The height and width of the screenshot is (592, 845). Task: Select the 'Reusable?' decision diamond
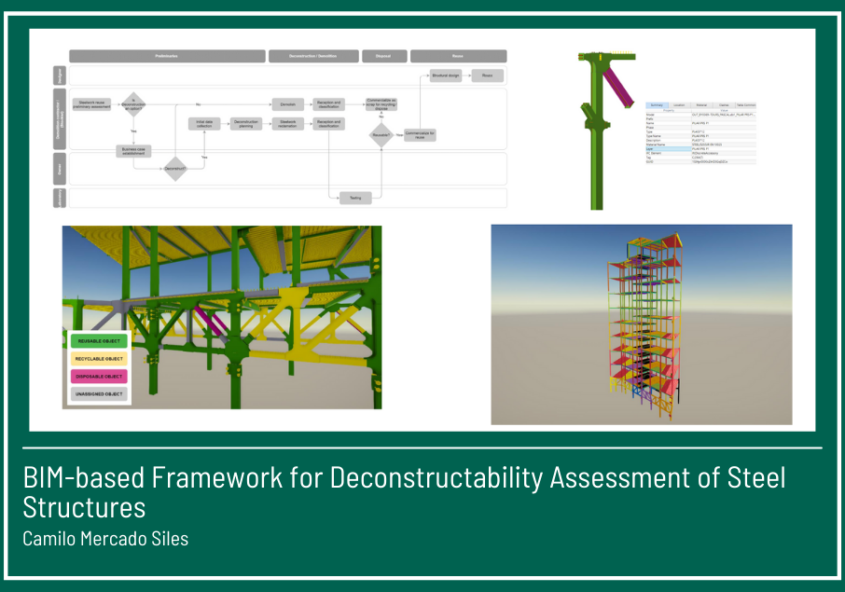[380, 134]
